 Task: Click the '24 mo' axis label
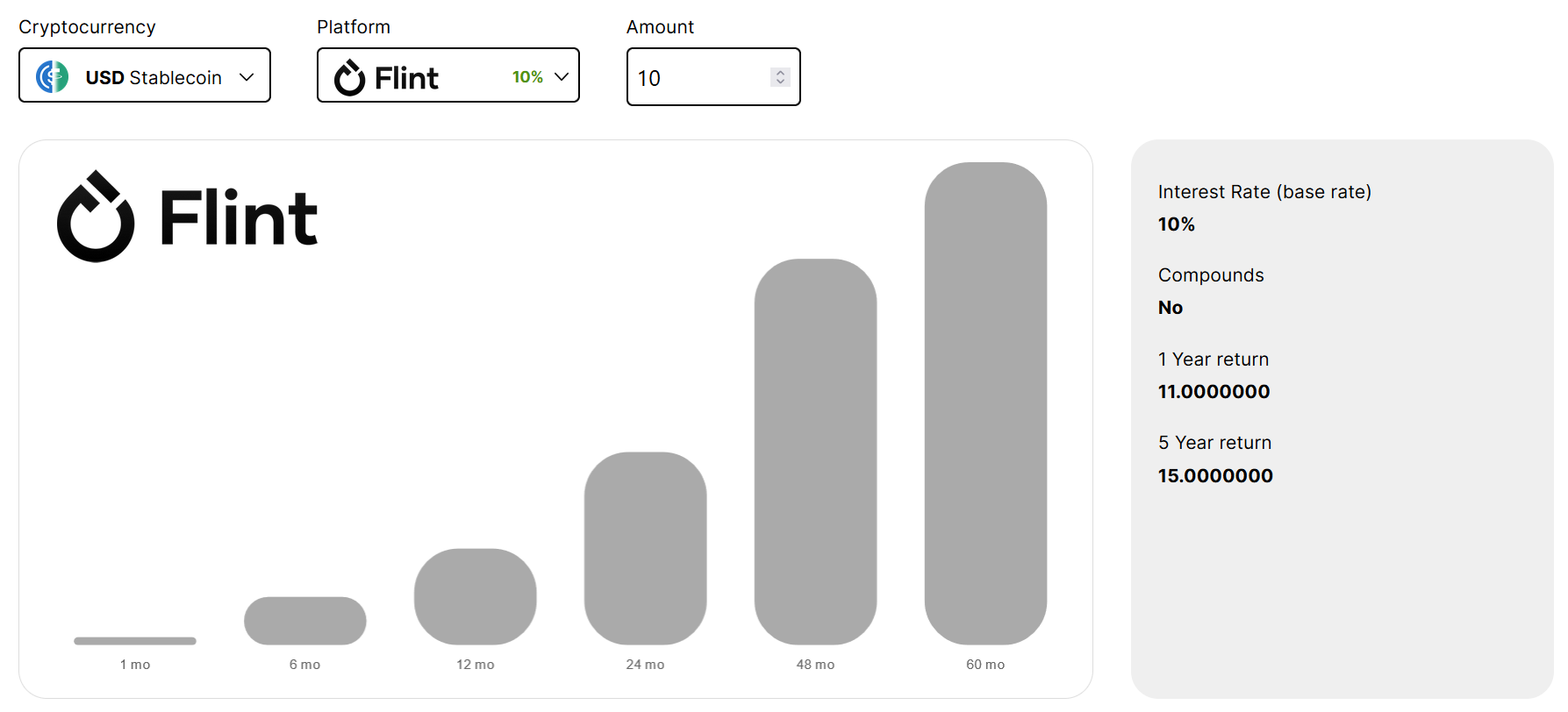[x=646, y=665]
